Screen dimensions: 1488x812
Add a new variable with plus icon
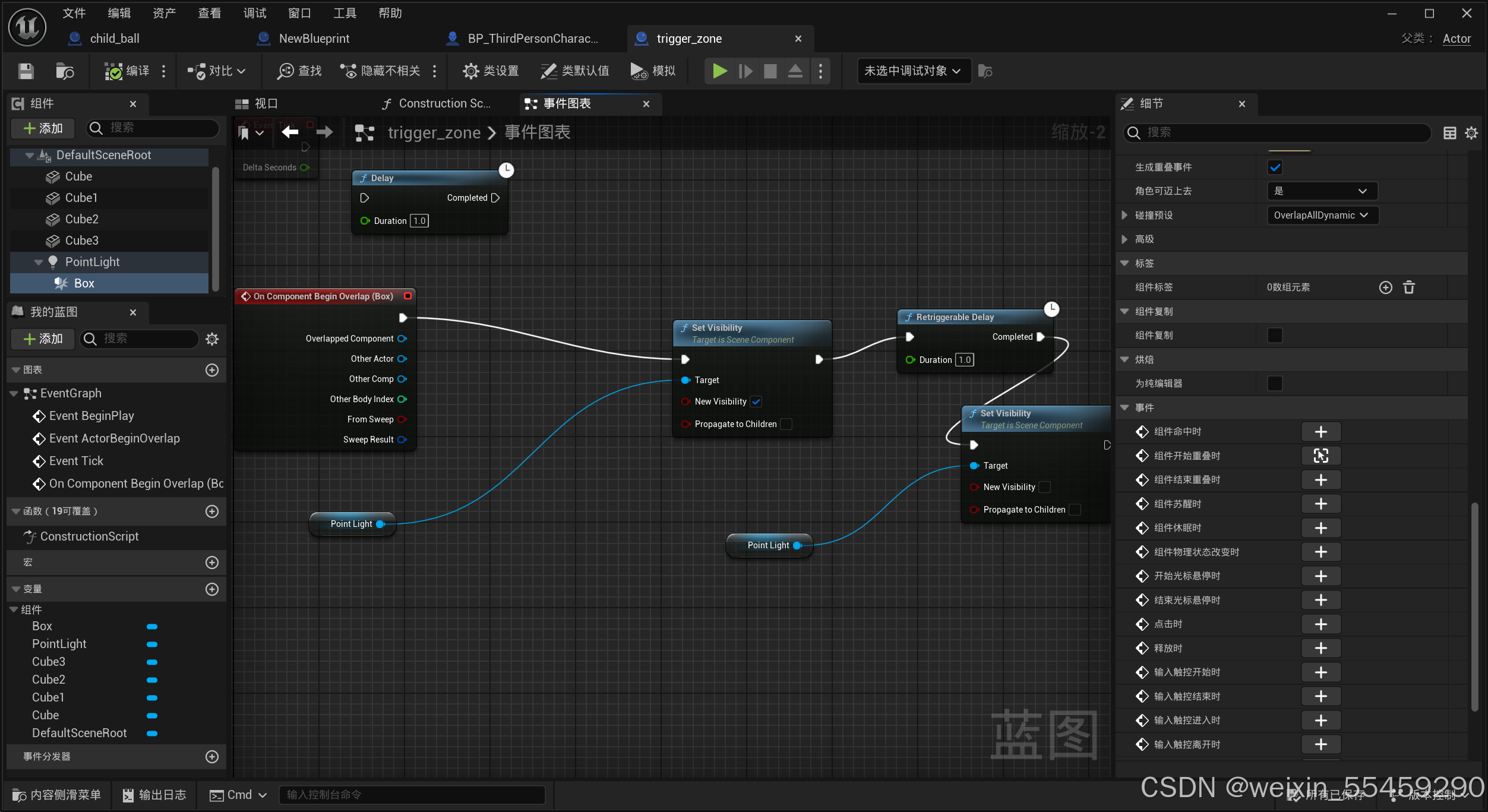click(x=212, y=589)
